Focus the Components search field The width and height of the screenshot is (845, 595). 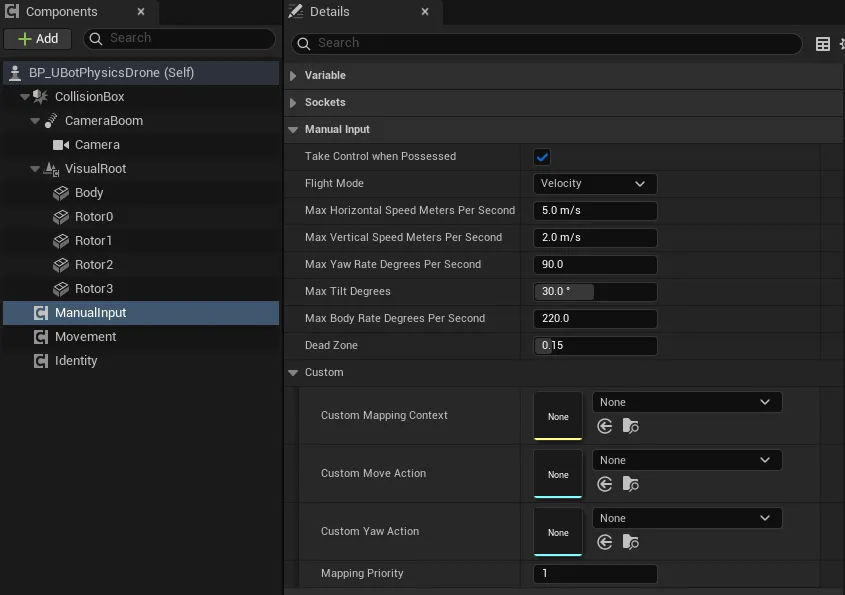click(179, 38)
